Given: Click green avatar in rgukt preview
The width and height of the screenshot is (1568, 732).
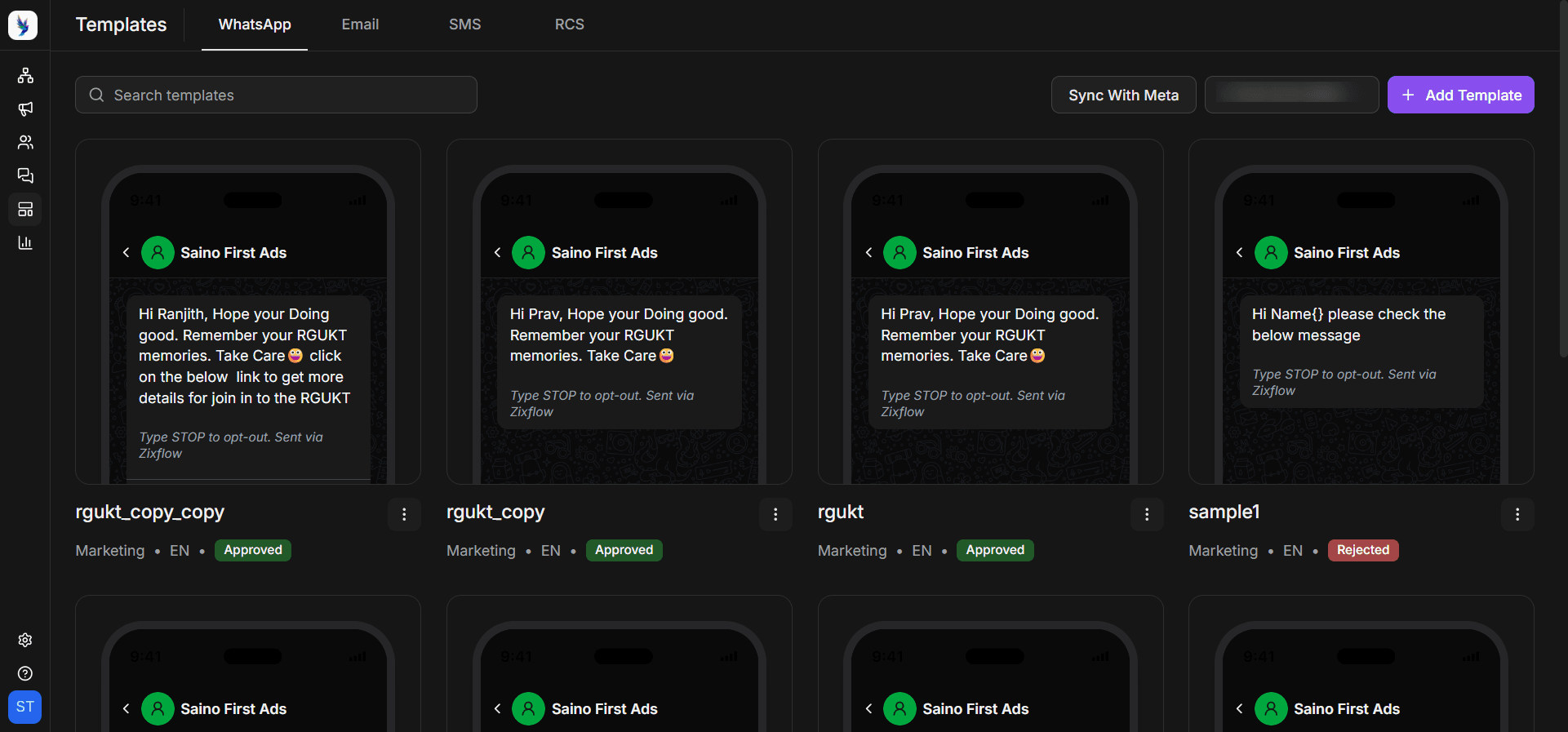Looking at the screenshot, I should (x=899, y=252).
